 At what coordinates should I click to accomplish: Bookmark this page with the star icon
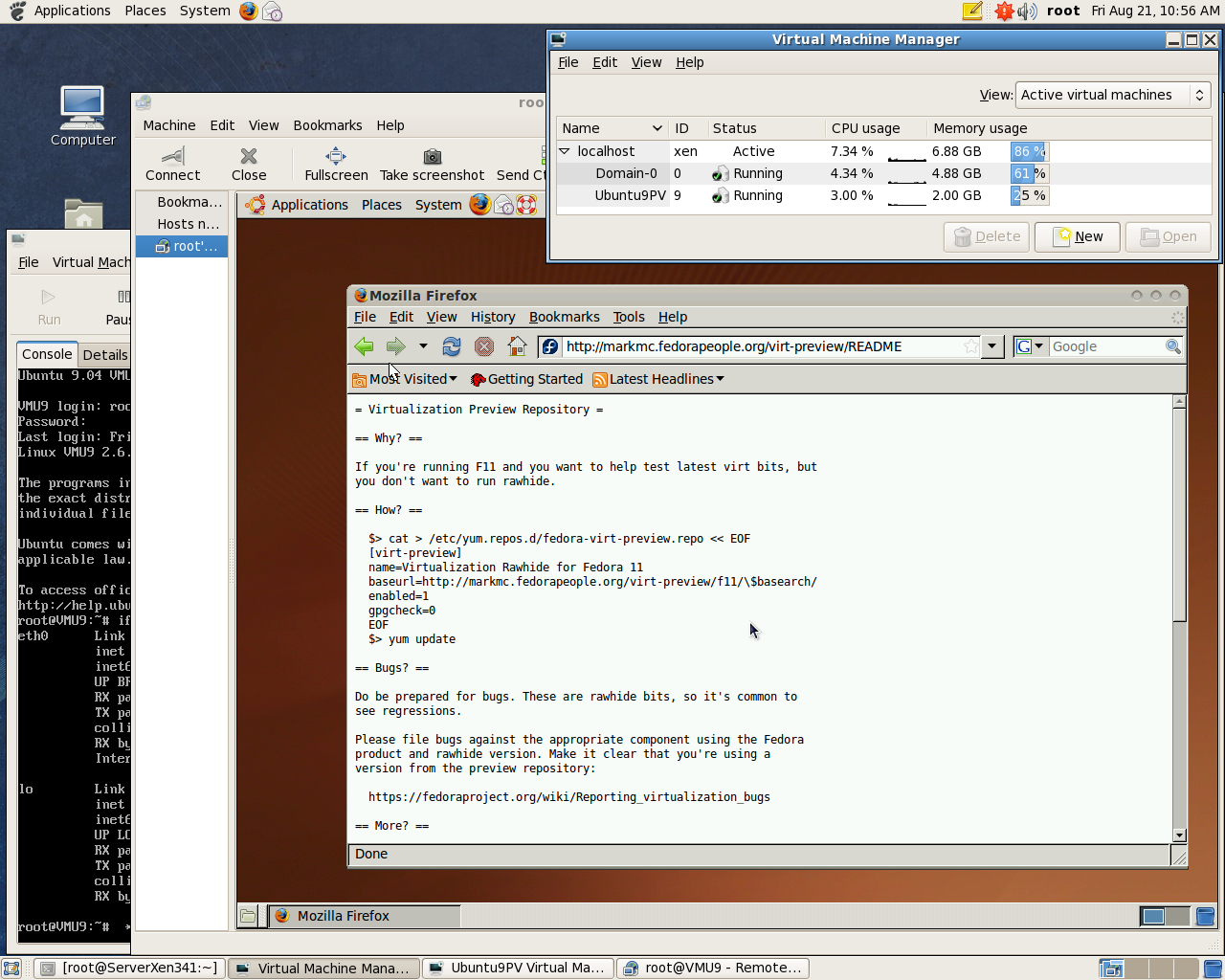971,346
